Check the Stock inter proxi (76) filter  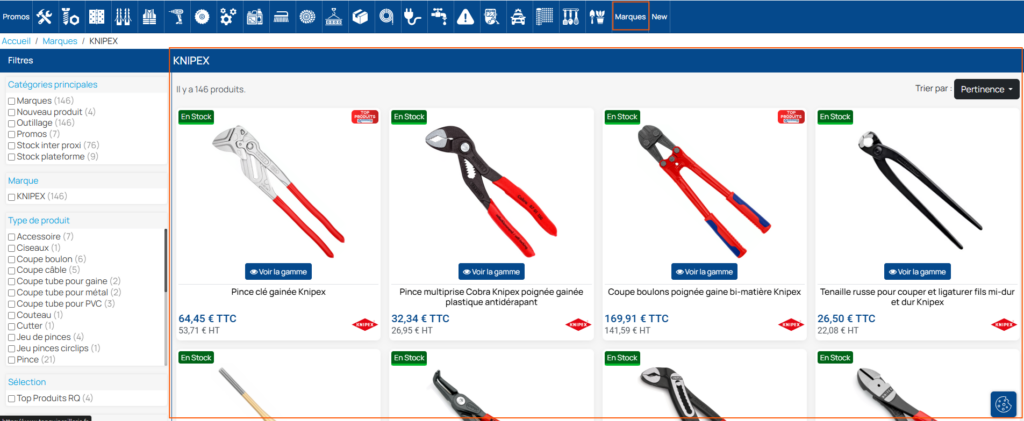[x=12, y=146]
